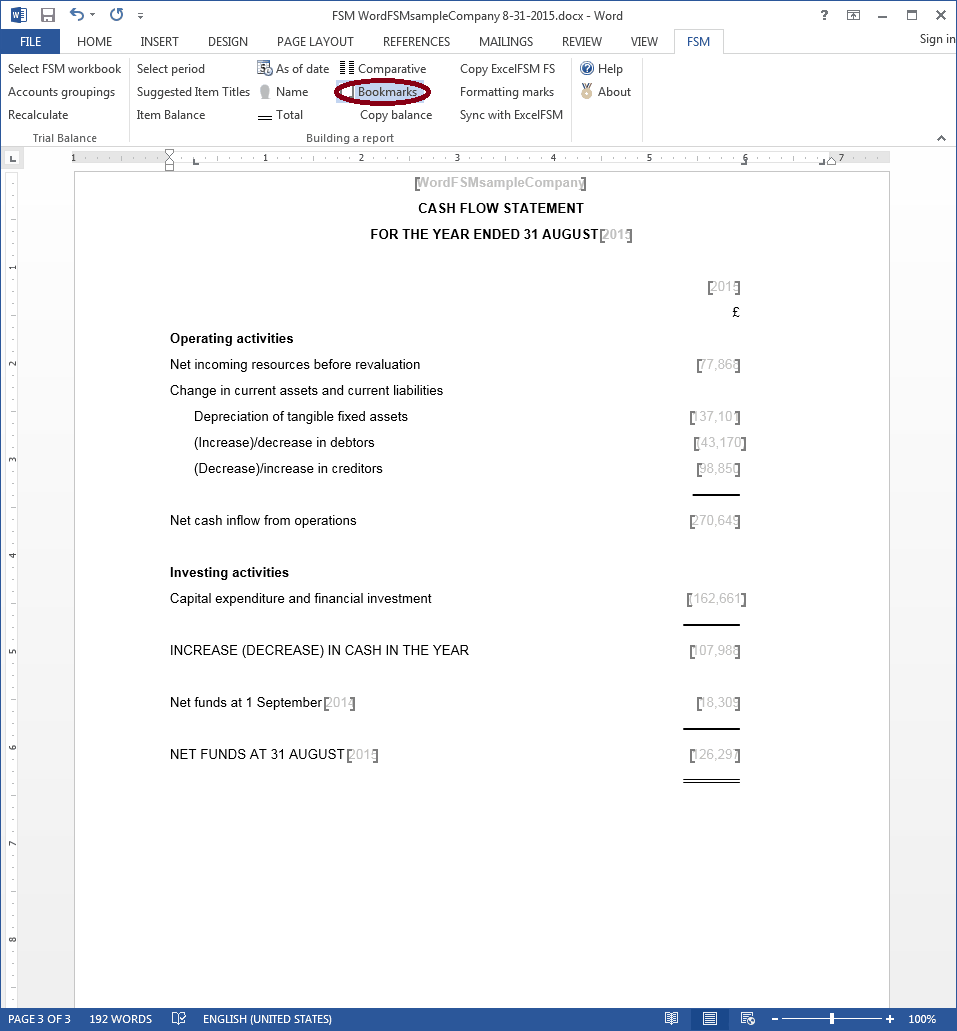957x1031 pixels.
Task: Click Copy ExcelFSM FS
Action: pos(507,68)
